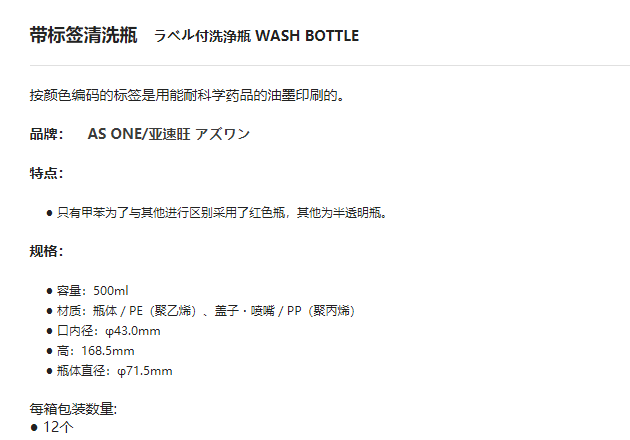
Task: Click the 品牌 label
Action: [x=47, y=134]
